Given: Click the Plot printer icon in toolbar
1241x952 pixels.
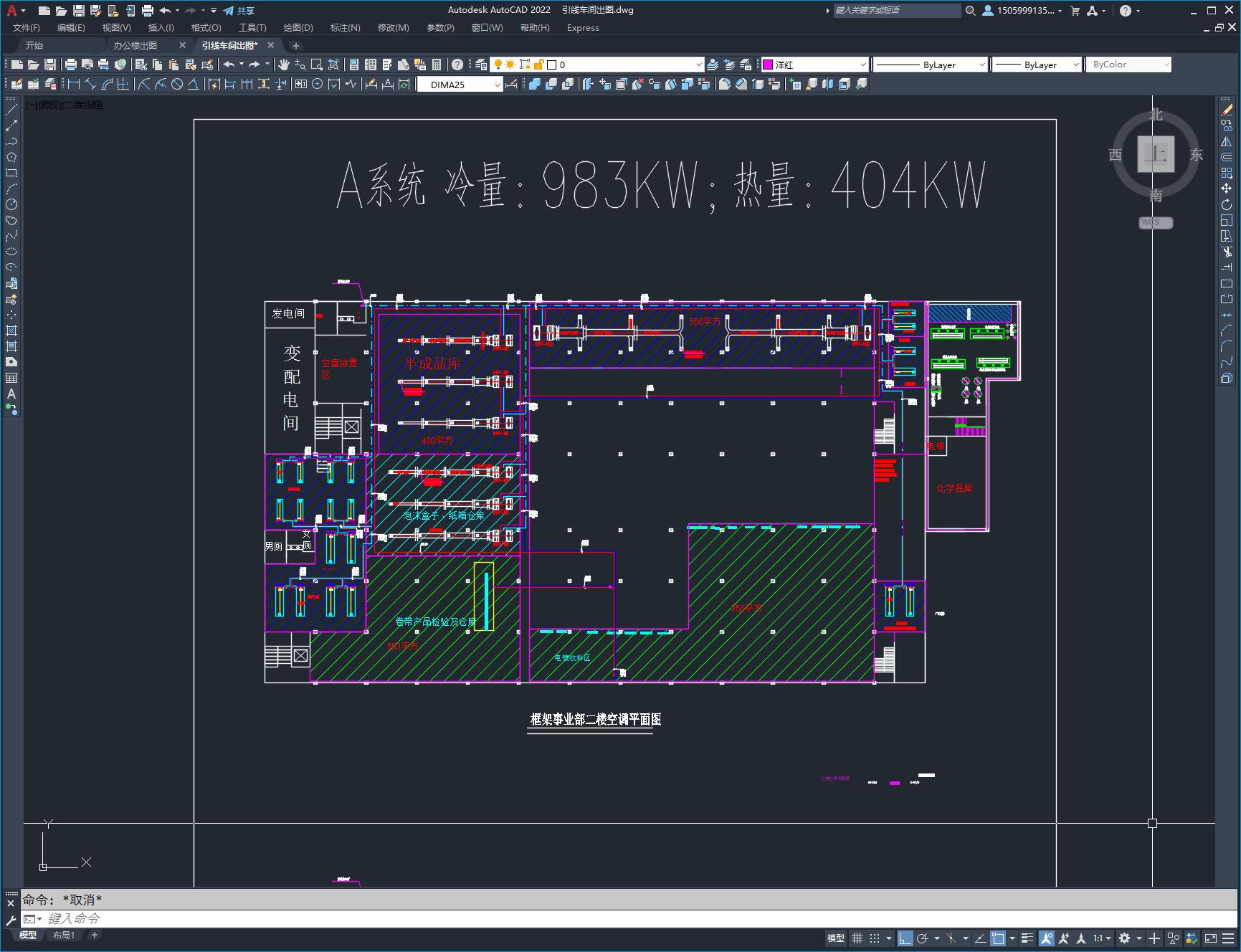Looking at the screenshot, I should (x=70, y=65).
